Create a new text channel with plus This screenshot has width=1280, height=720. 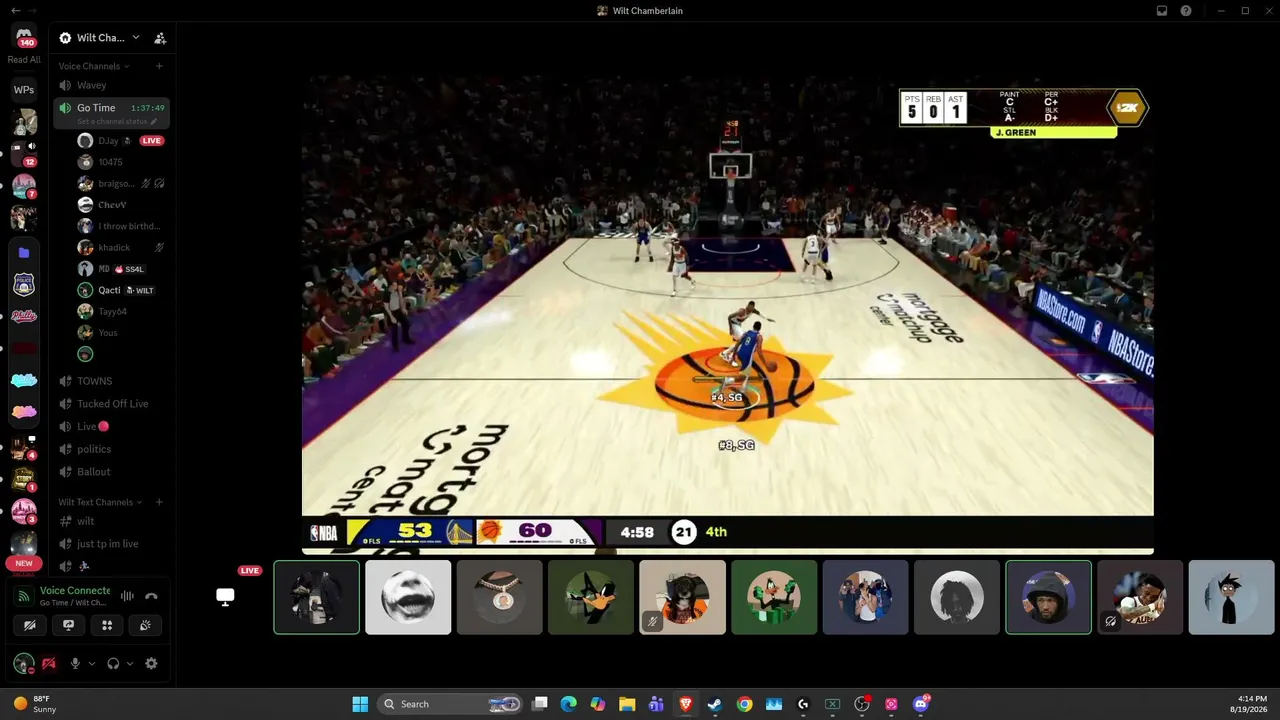click(159, 502)
